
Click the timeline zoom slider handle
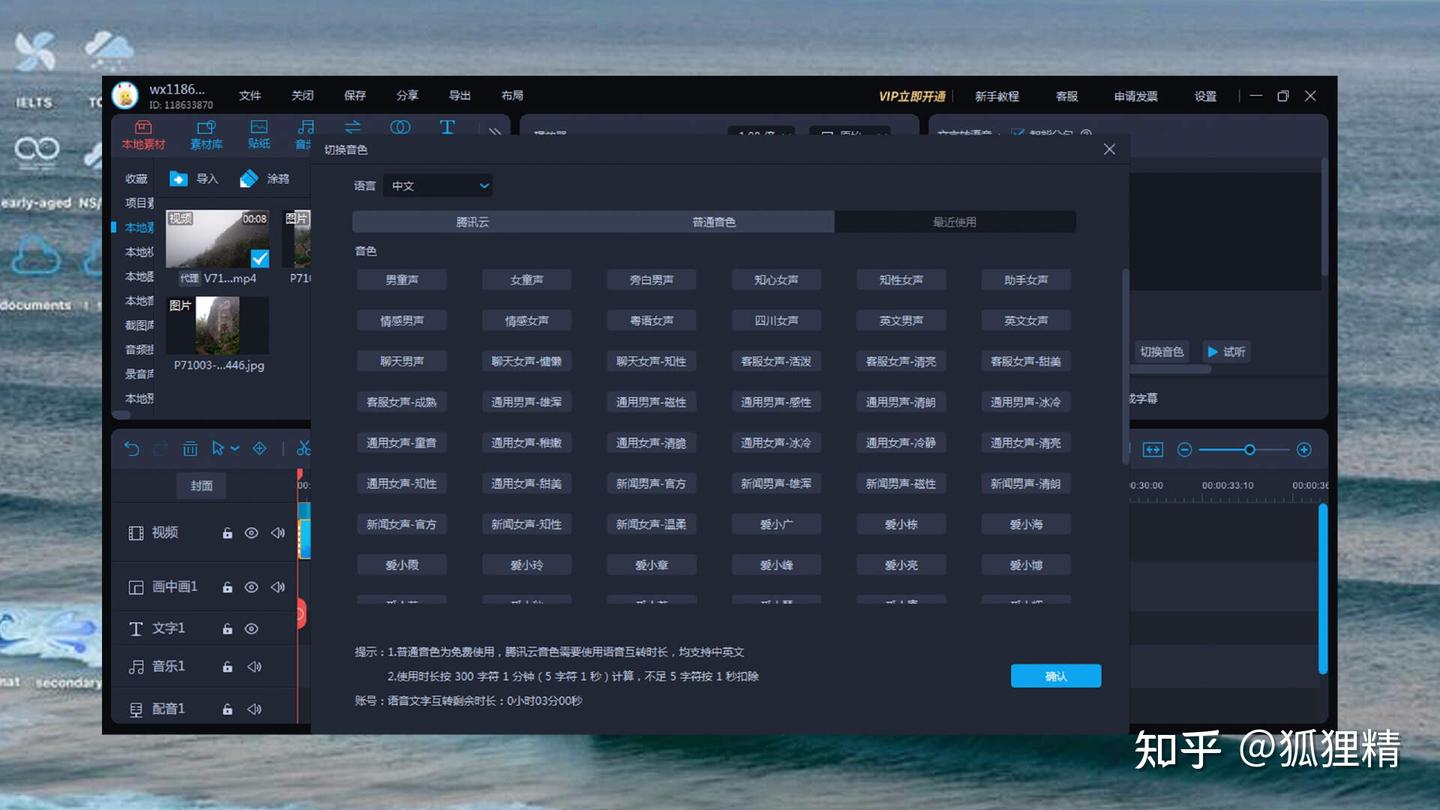tap(1249, 450)
